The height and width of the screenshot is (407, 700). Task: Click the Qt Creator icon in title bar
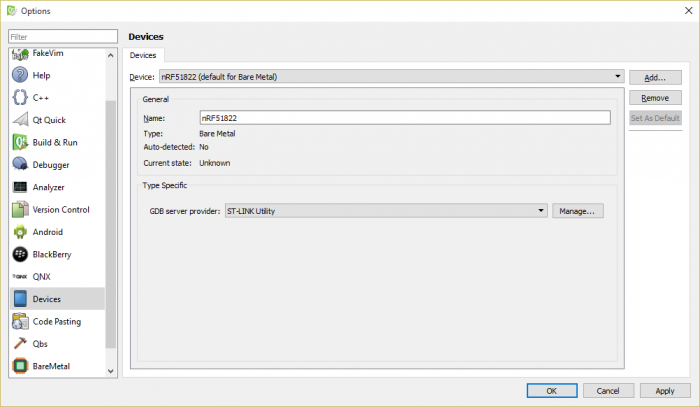click(x=11, y=11)
